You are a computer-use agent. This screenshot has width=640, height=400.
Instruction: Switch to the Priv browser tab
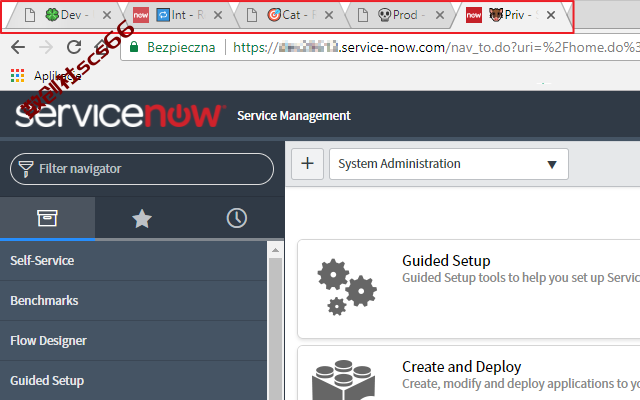coord(511,16)
